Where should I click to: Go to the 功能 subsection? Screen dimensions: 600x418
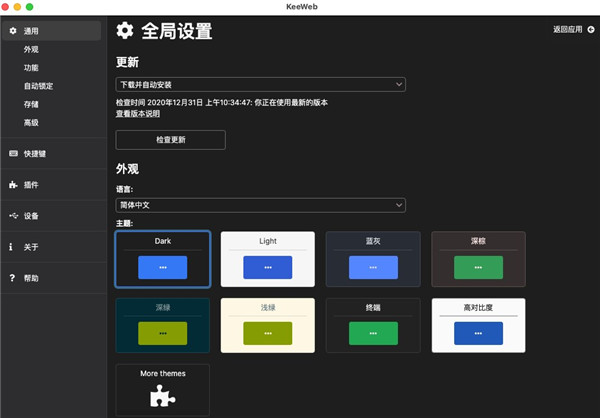pos(31,68)
